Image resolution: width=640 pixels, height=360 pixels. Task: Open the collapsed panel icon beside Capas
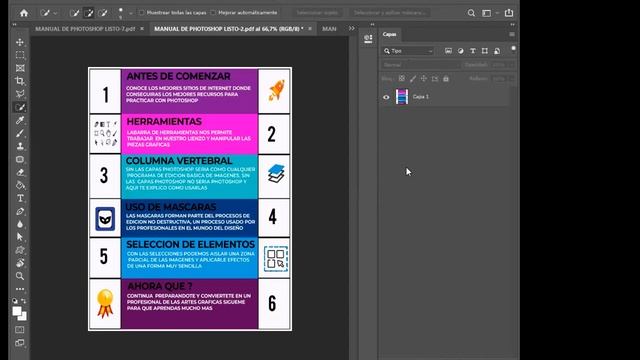coord(368,39)
